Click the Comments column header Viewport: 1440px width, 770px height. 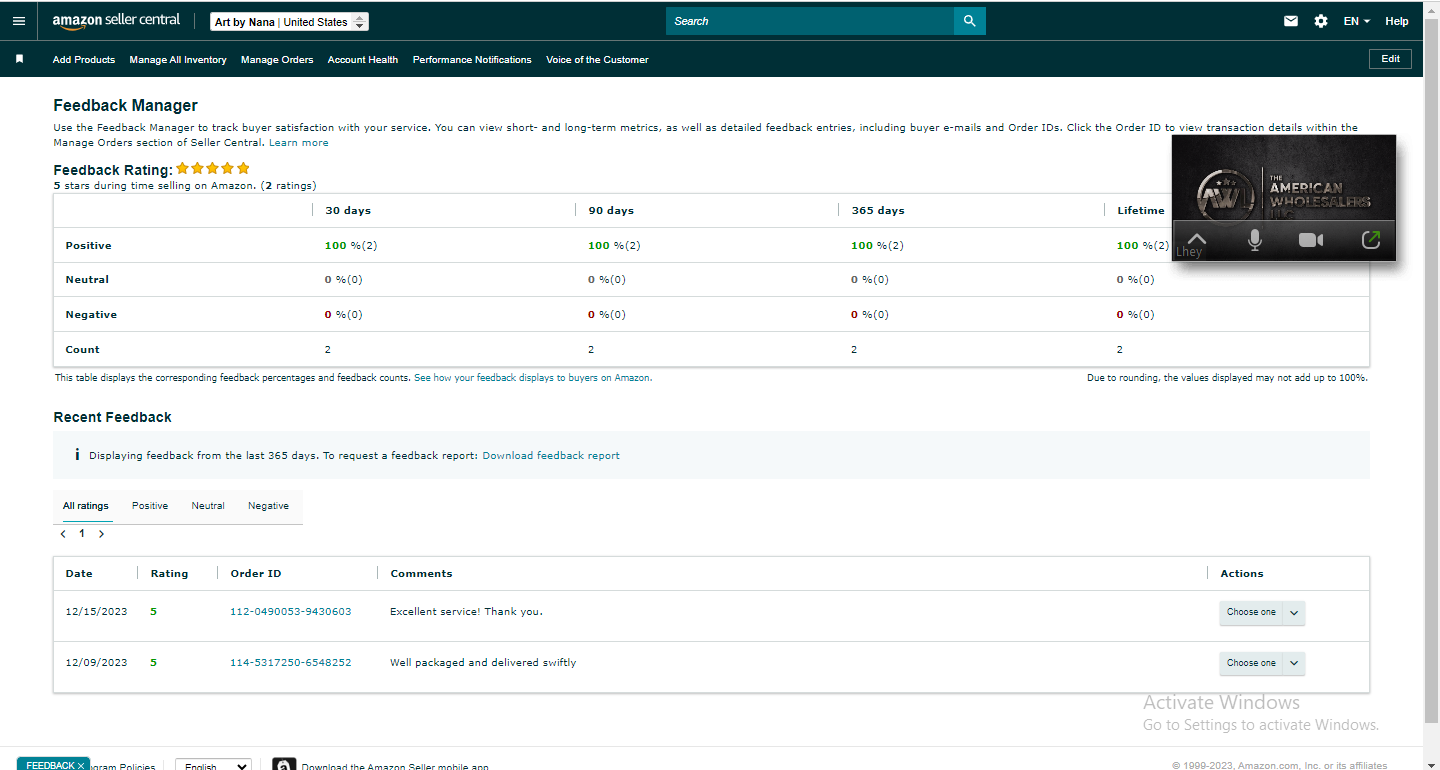tap(421, 574)
